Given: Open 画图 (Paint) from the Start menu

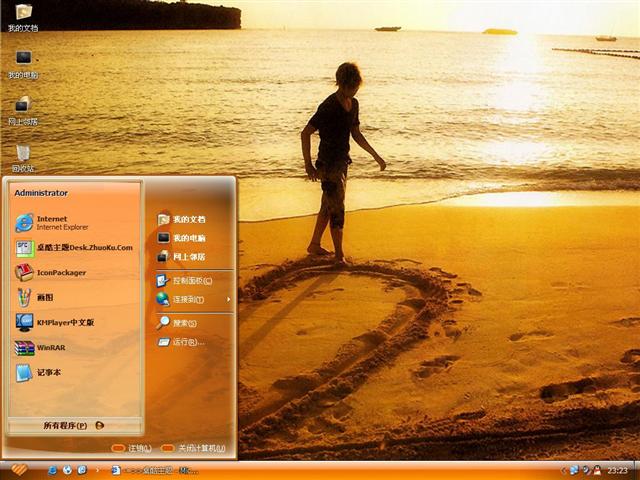Looking at the screenshot, I should tap(44, 297).
